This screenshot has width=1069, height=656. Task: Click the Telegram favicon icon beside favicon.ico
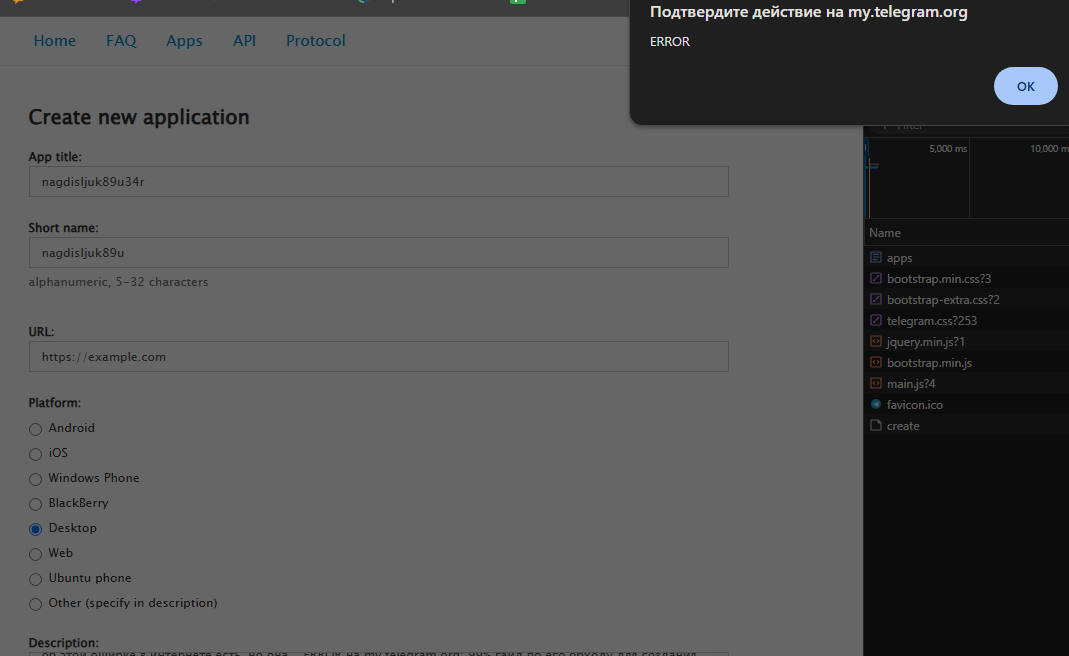click(876, 404)
